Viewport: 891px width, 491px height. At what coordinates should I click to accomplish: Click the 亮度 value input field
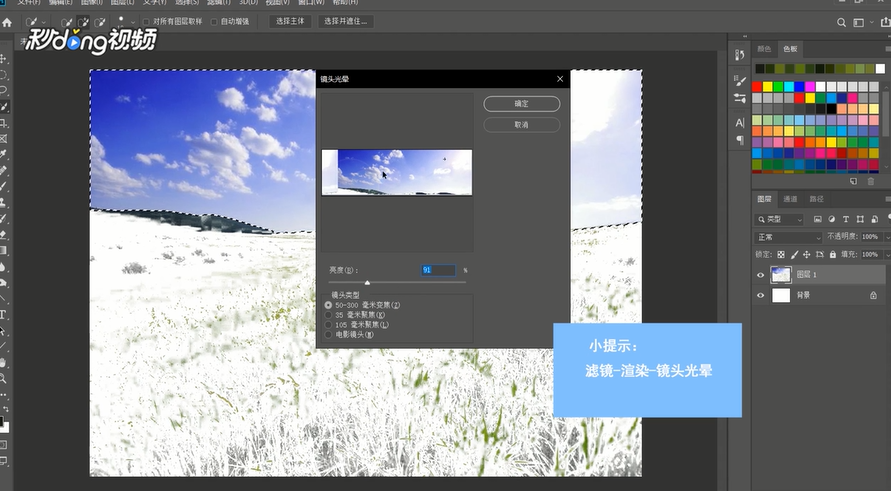pyautogui.click(x=438, y=271)
